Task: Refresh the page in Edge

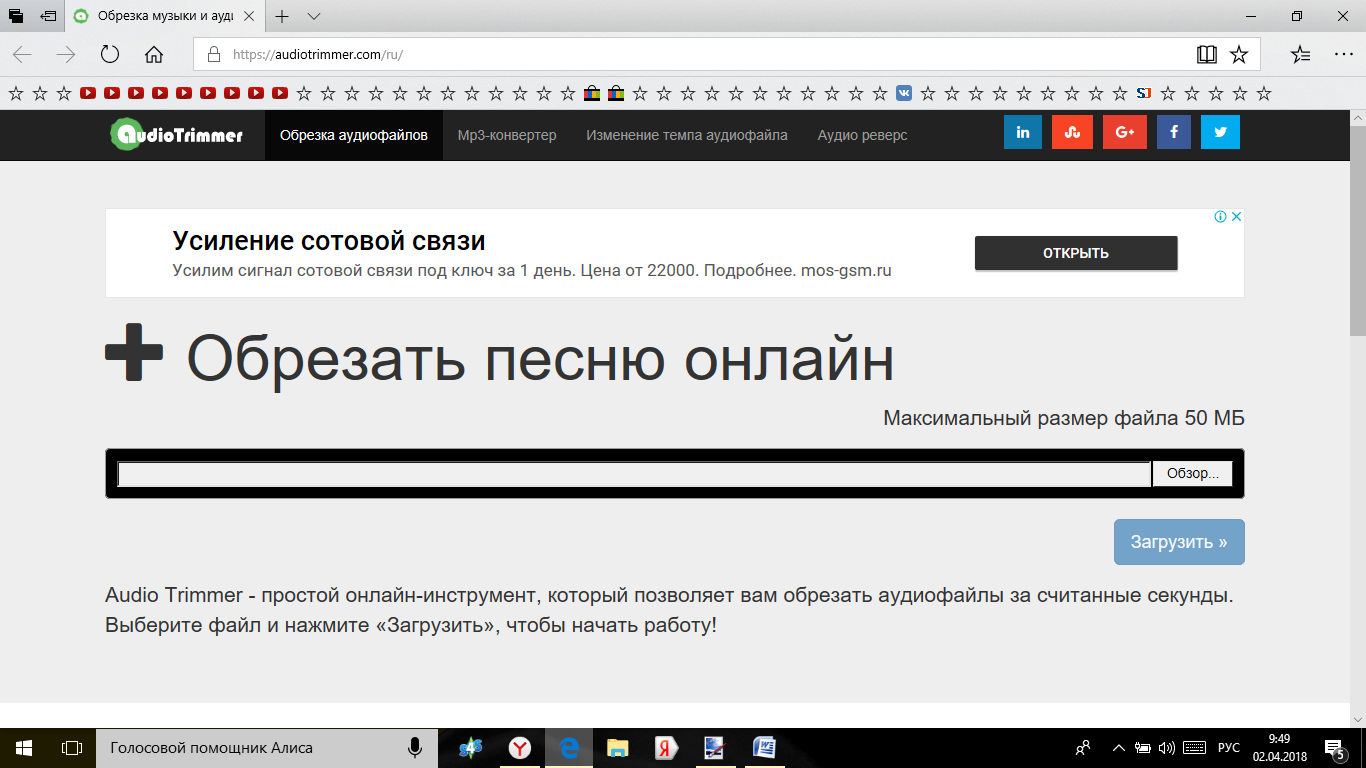Action: pyautogui.click(x=110, y=54)
